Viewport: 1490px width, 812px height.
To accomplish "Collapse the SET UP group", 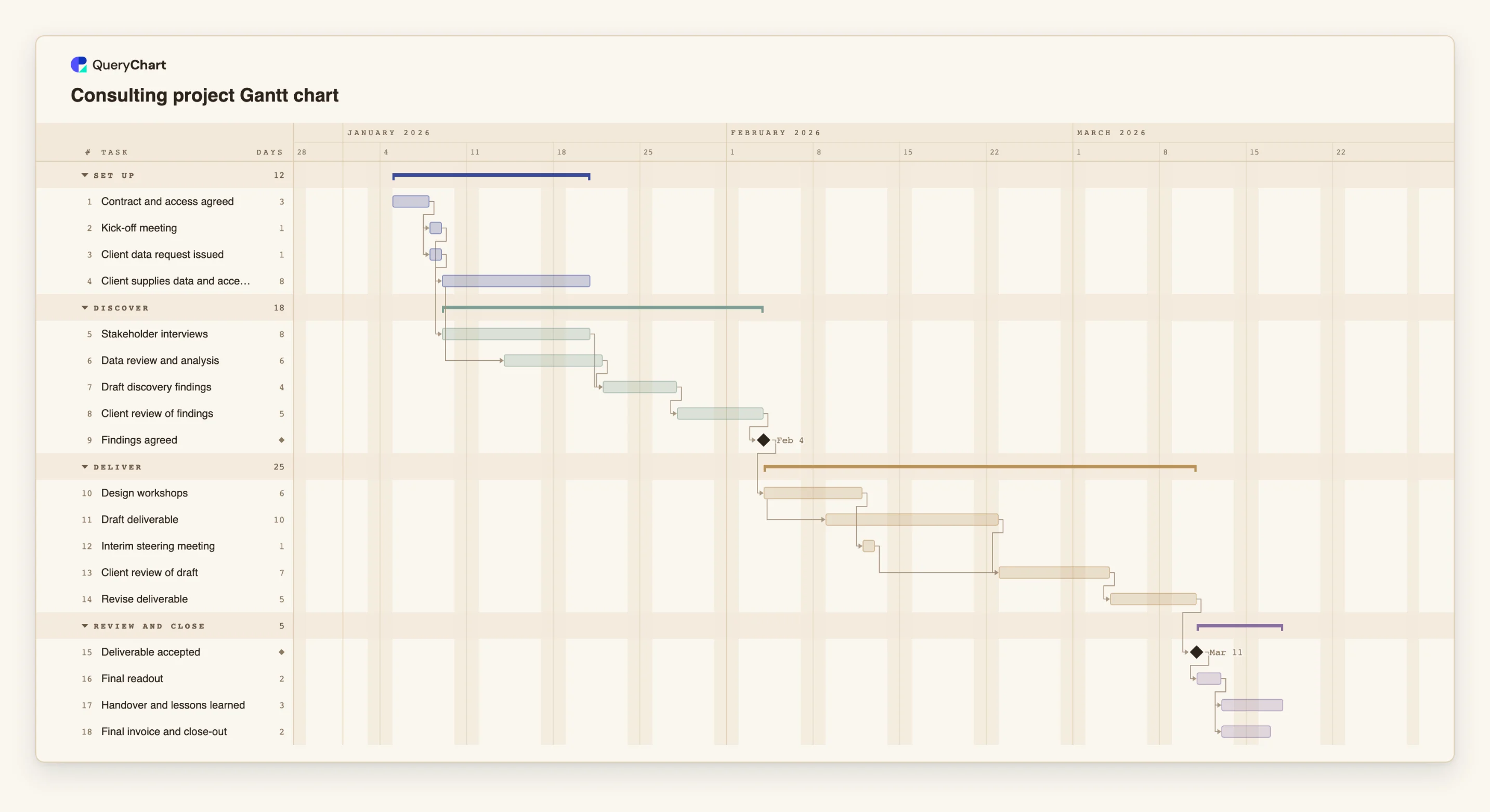I will (x=85, y=175).
